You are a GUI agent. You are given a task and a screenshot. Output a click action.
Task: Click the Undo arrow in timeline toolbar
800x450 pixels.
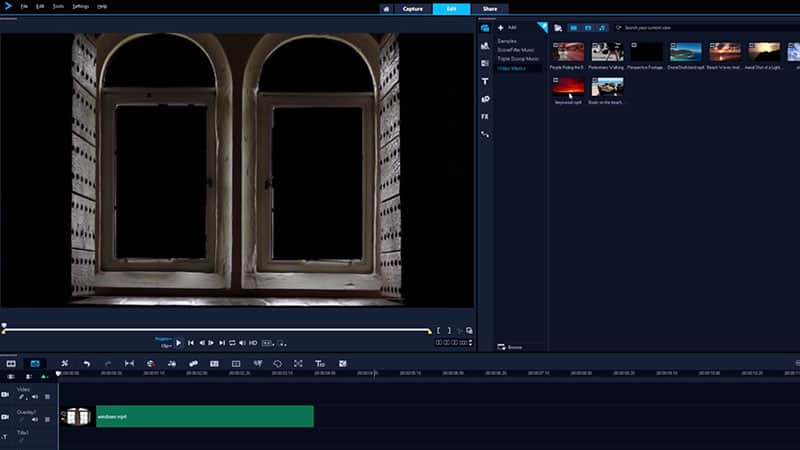pyautogui.click(x=86, y=363)
